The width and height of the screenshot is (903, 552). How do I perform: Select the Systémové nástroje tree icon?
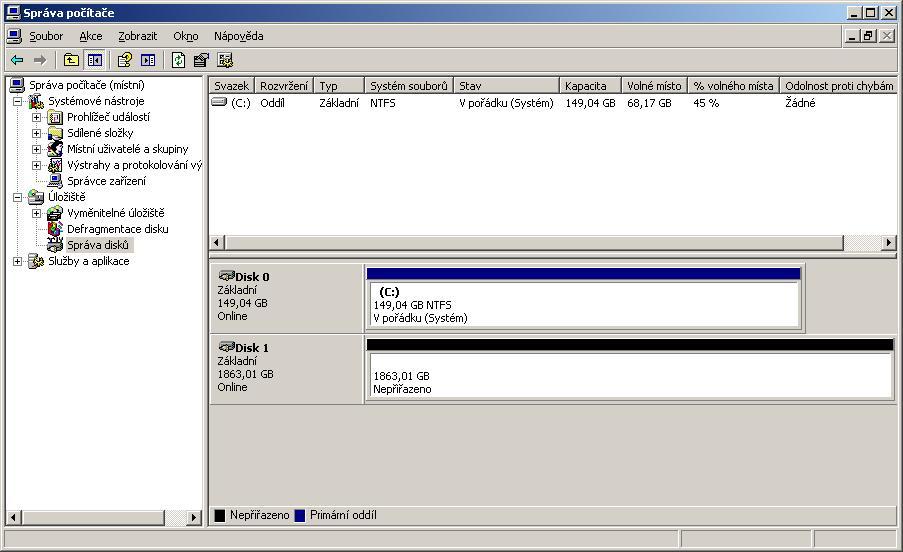pyautogui.click(x=36, y=101)
